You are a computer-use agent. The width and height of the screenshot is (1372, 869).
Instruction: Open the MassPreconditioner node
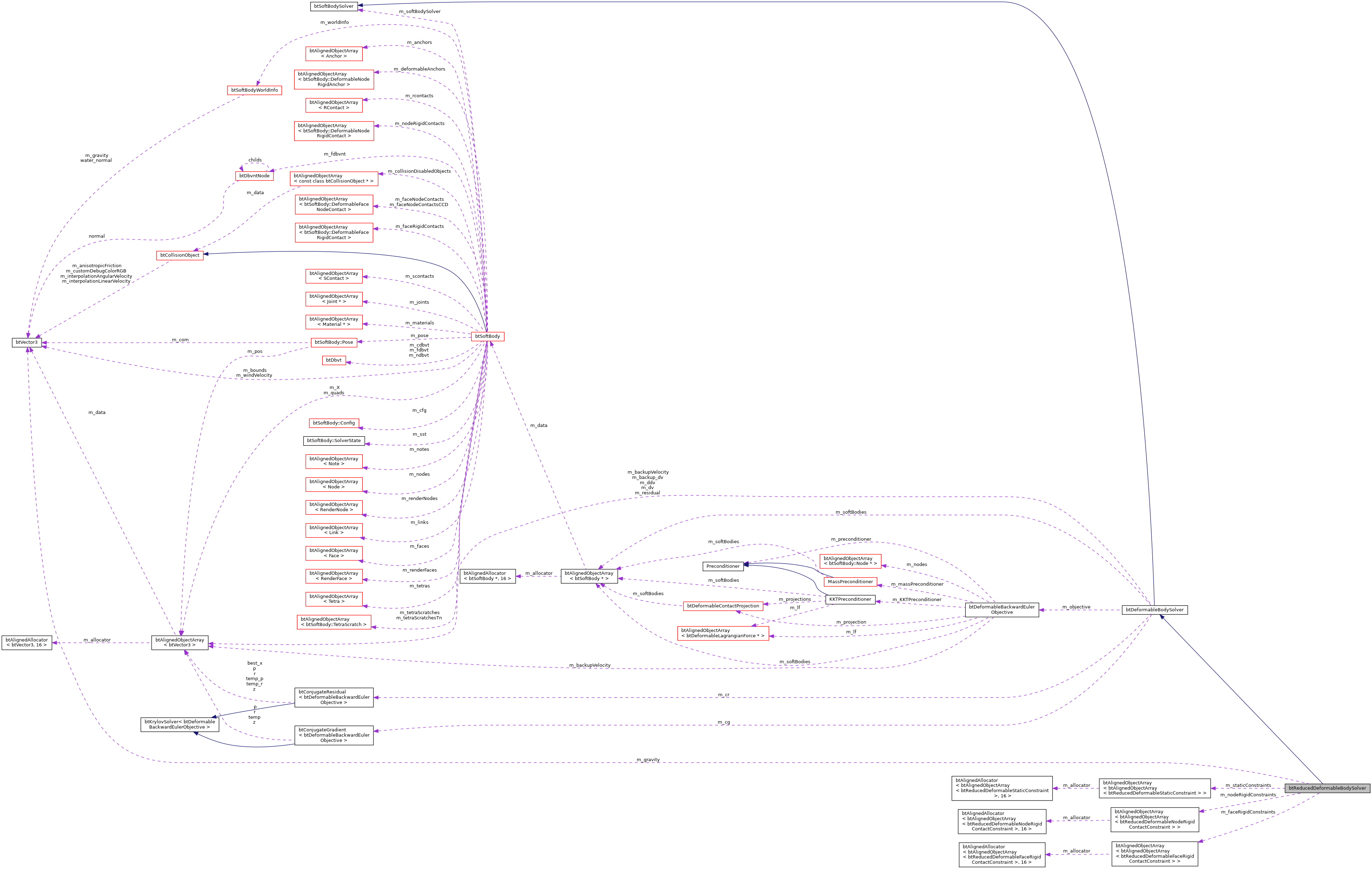[x=850, y=582]
